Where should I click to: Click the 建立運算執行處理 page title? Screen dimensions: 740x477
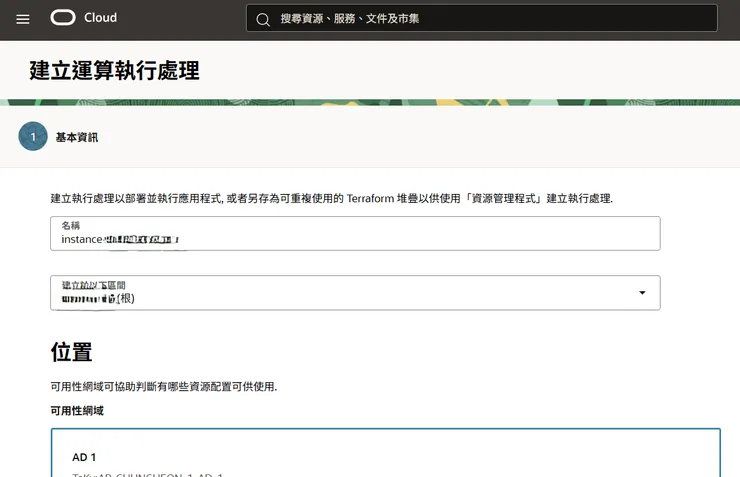pos(114,70)
